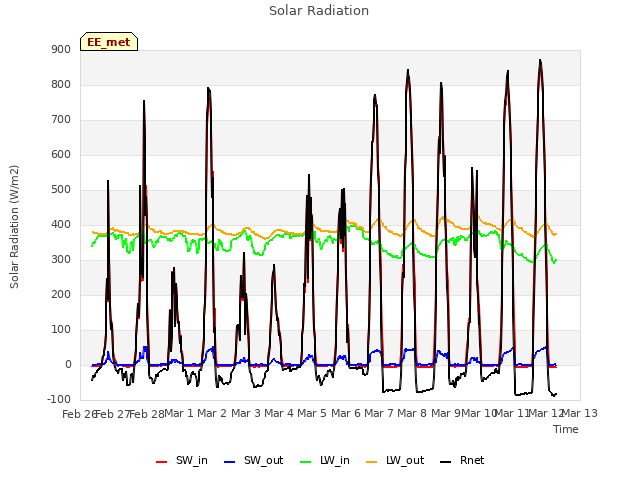Click the 800 y-axis tick label
The image size is (640, 480).
click(x=61, y=84)
